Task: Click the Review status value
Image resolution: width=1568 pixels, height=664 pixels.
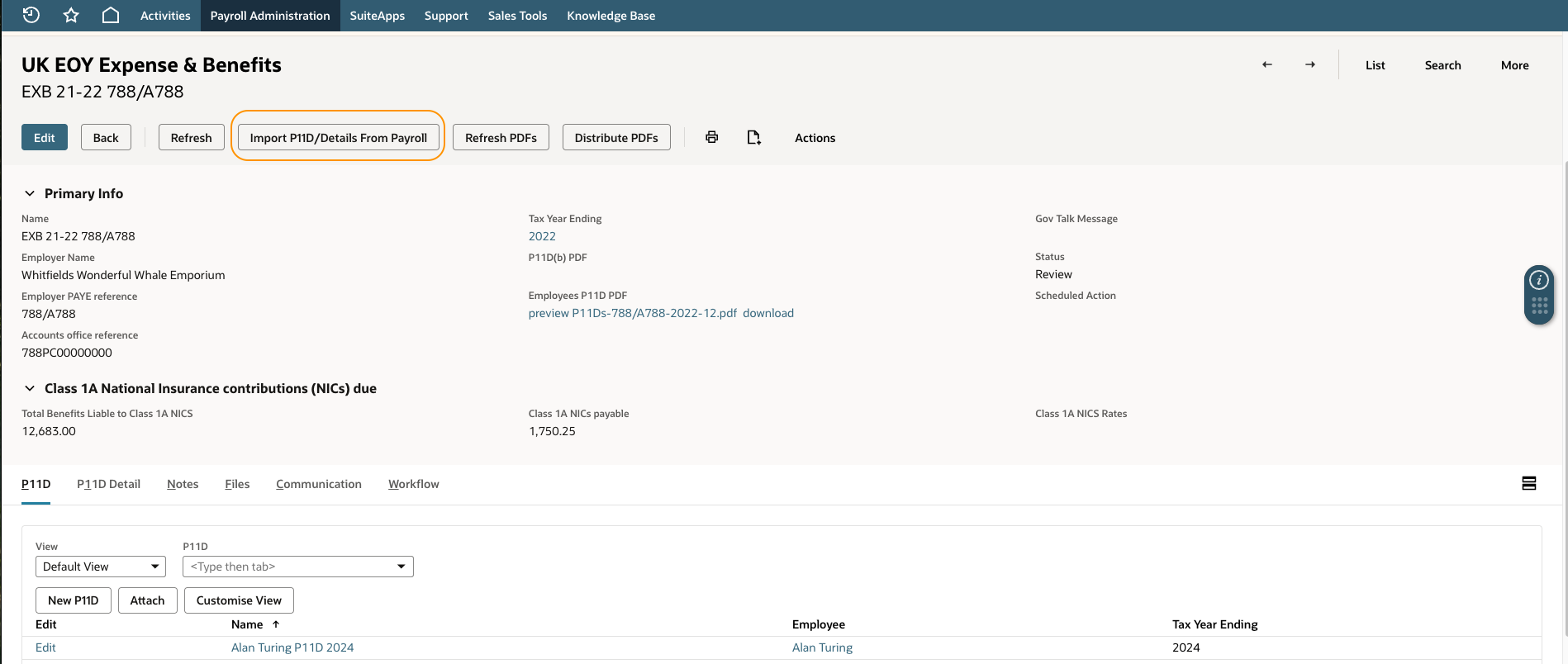Action: coord(1053,274)
